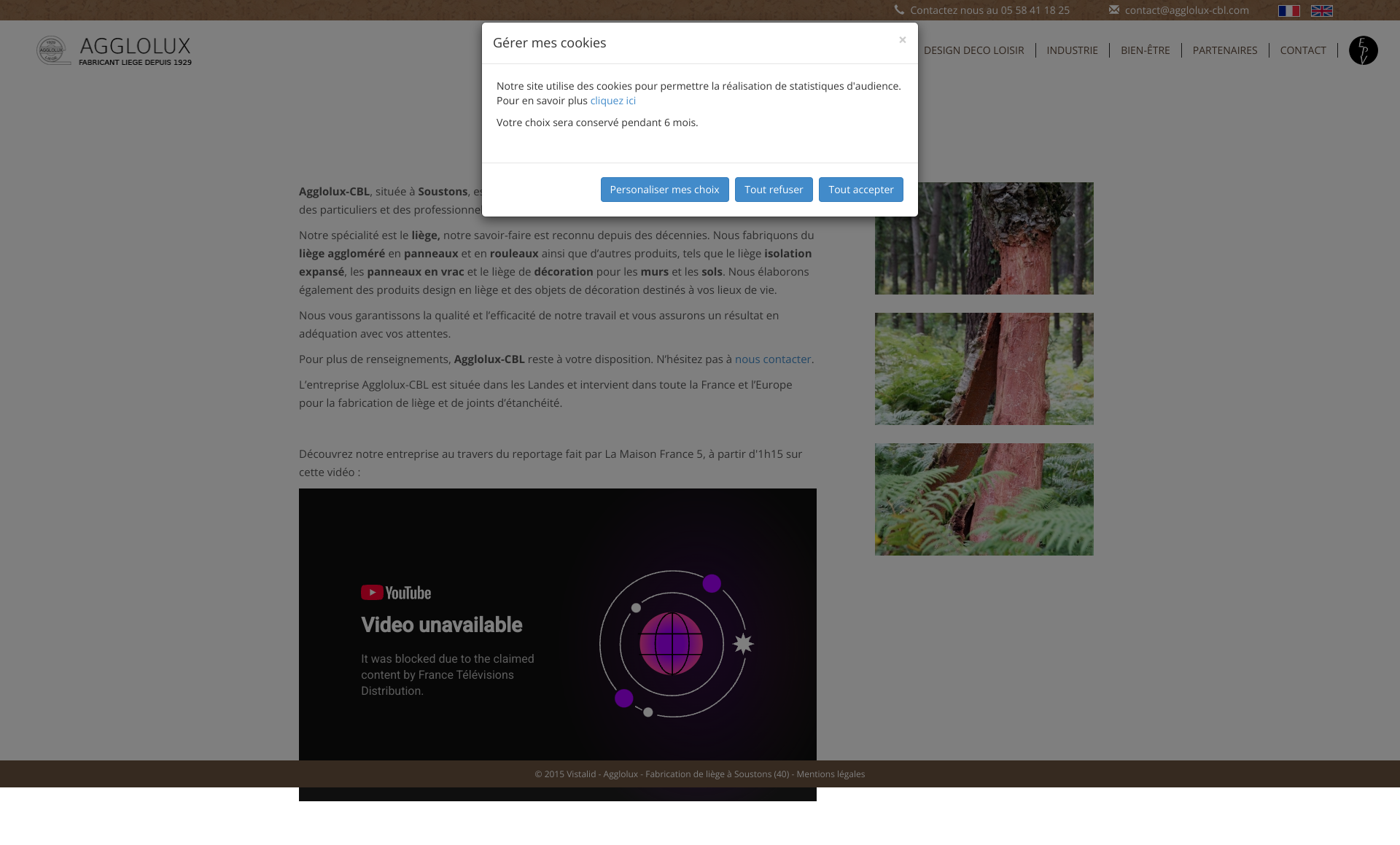Open the Mentions légales footer link
1400x845 pixels.
(x=831, y=774)
